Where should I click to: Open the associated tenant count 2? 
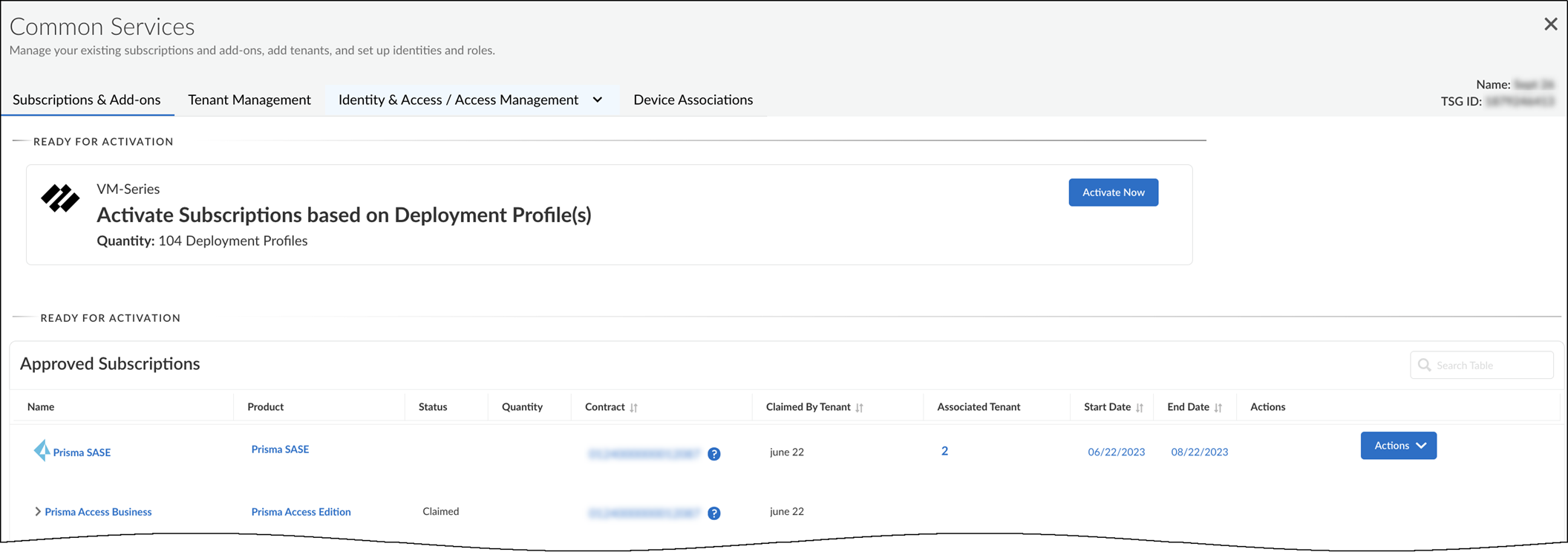coord(944,451)
